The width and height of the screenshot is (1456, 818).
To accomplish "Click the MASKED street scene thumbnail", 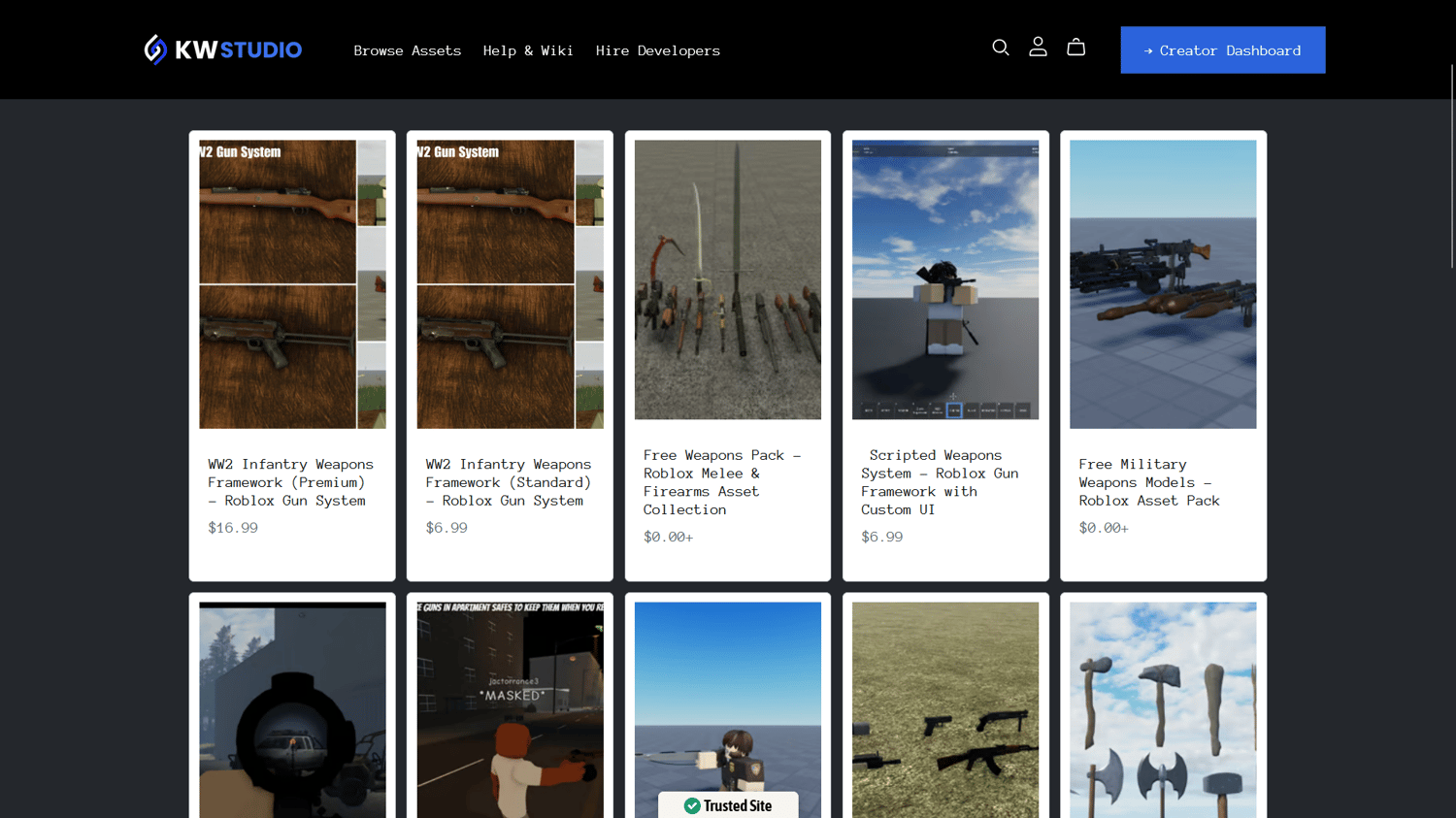I will point(510,709).
